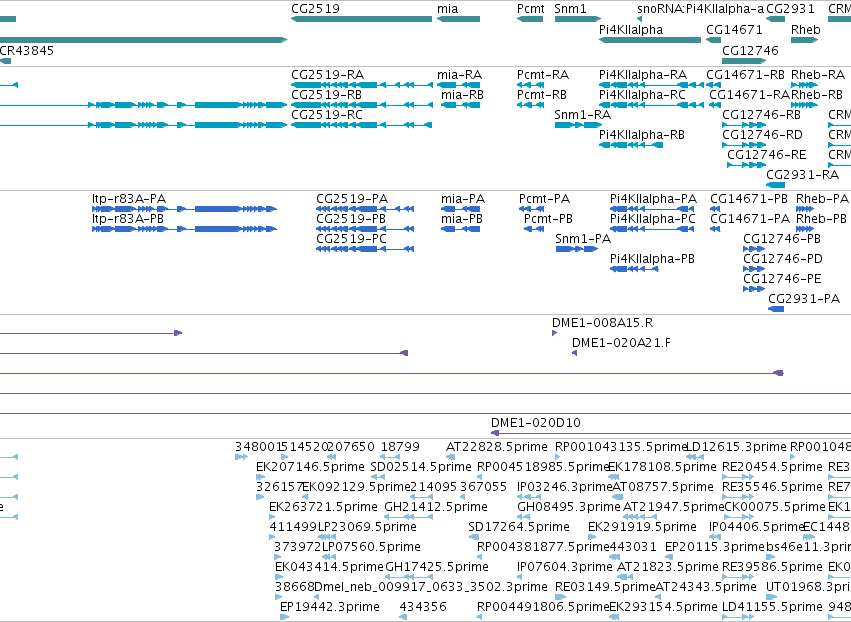The width and height of the screenshot is (851, 622).
Task: Select BAC end DME1-020A21.F
Action: tap(621, 344)
